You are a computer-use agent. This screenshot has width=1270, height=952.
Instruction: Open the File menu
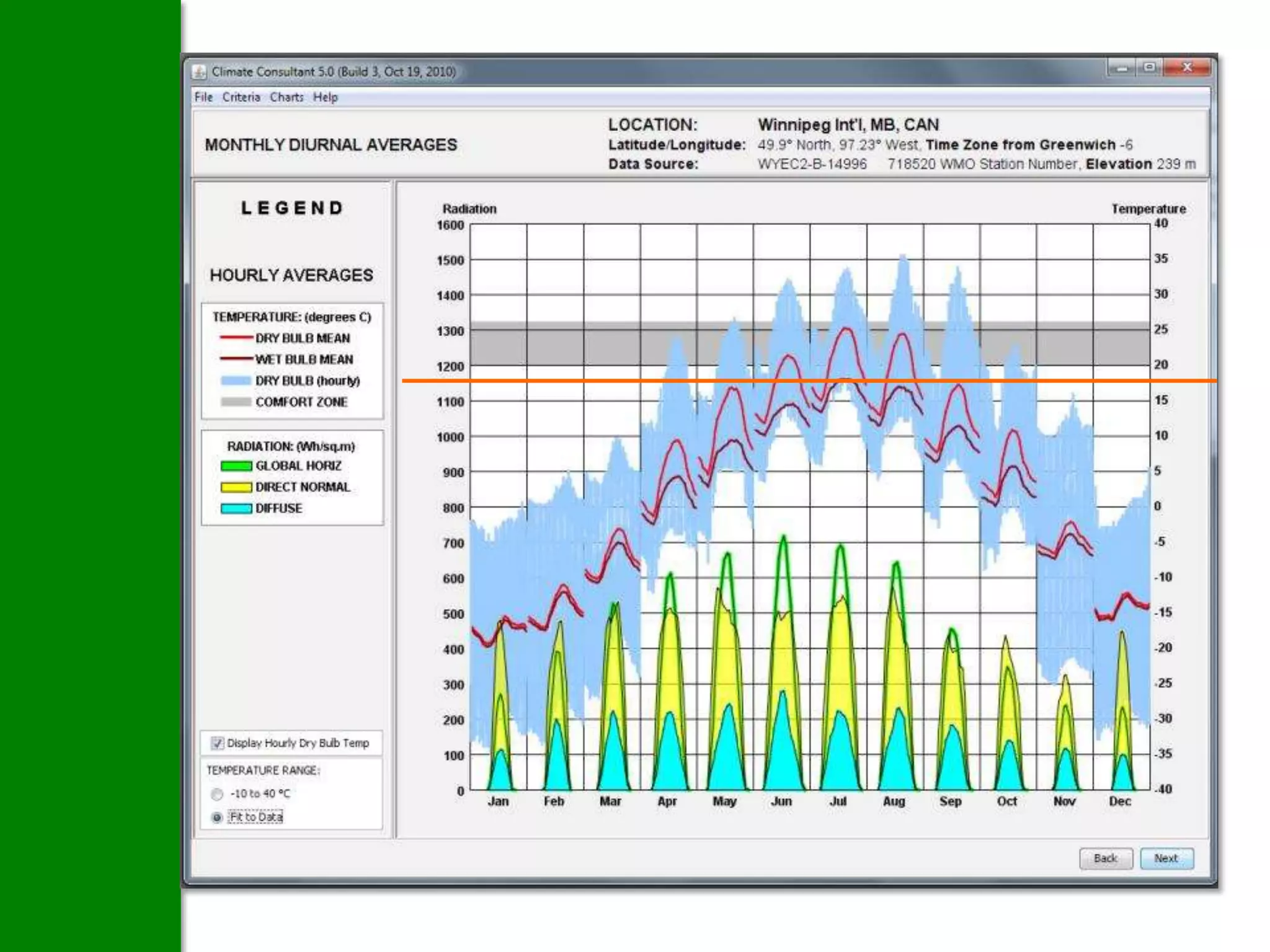203,97
